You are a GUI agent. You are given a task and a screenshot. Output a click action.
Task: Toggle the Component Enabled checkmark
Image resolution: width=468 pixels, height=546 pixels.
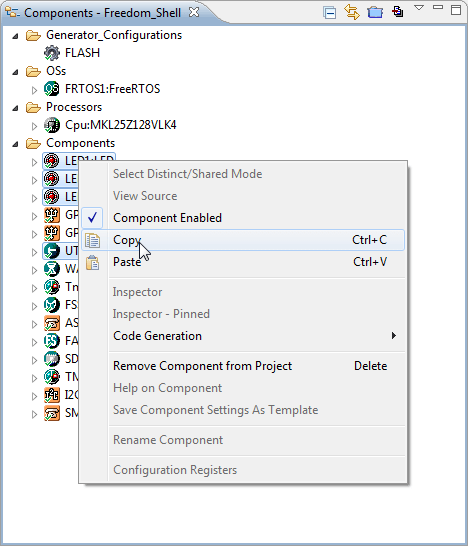92,218
